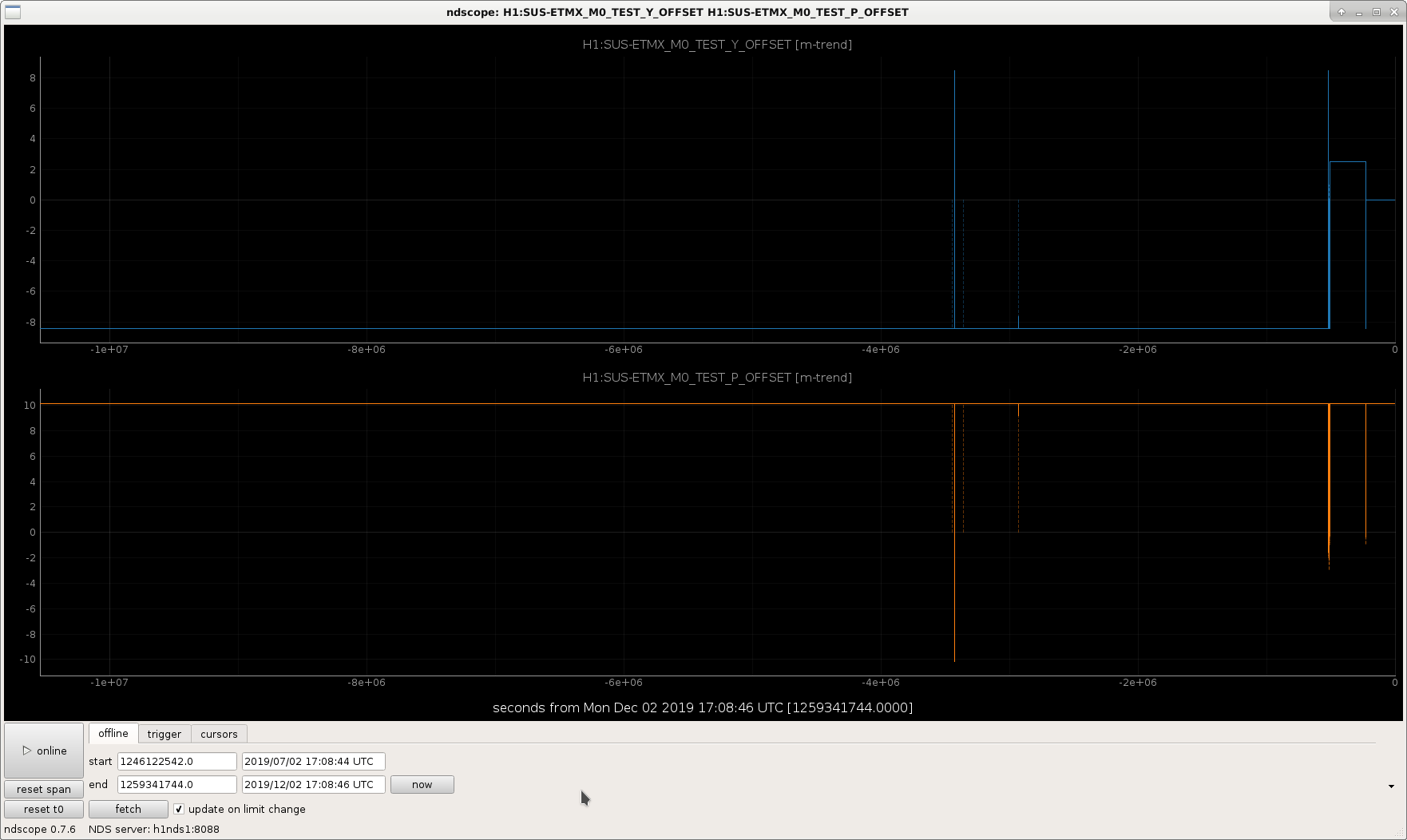Click the NDS server h1nds1:8088 status text
The image size is (1407, 840).
(x=154, y=829)
